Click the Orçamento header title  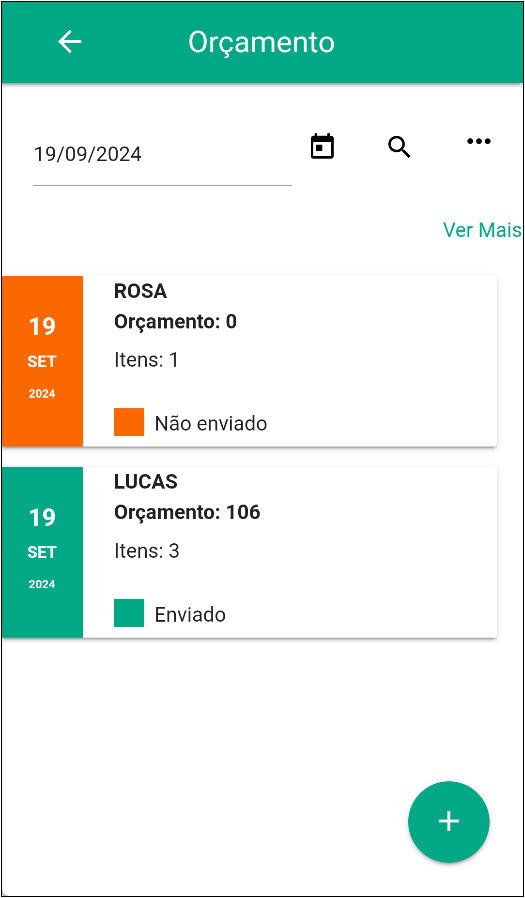coord(262,43)
